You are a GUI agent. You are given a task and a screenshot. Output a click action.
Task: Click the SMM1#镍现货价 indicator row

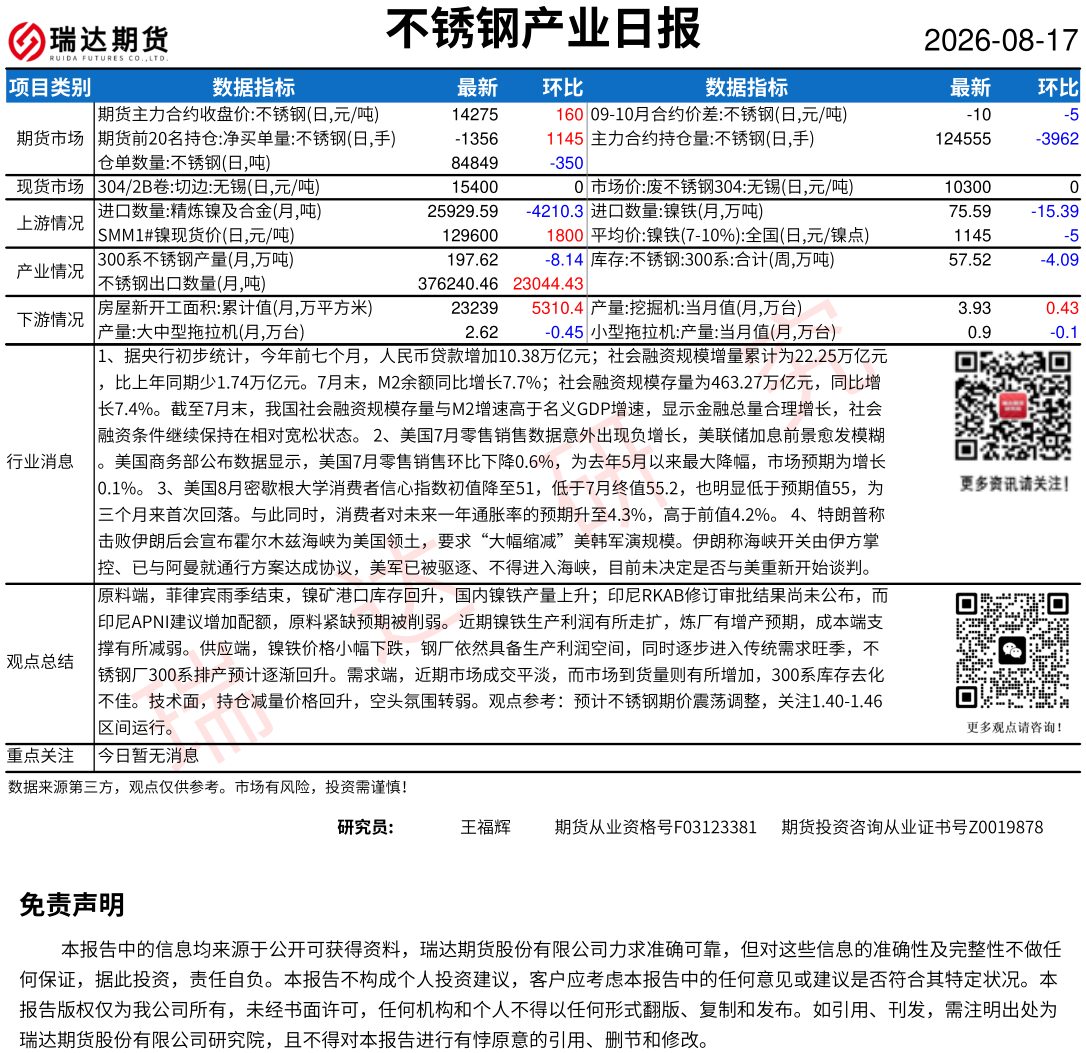tap(341, 236)
